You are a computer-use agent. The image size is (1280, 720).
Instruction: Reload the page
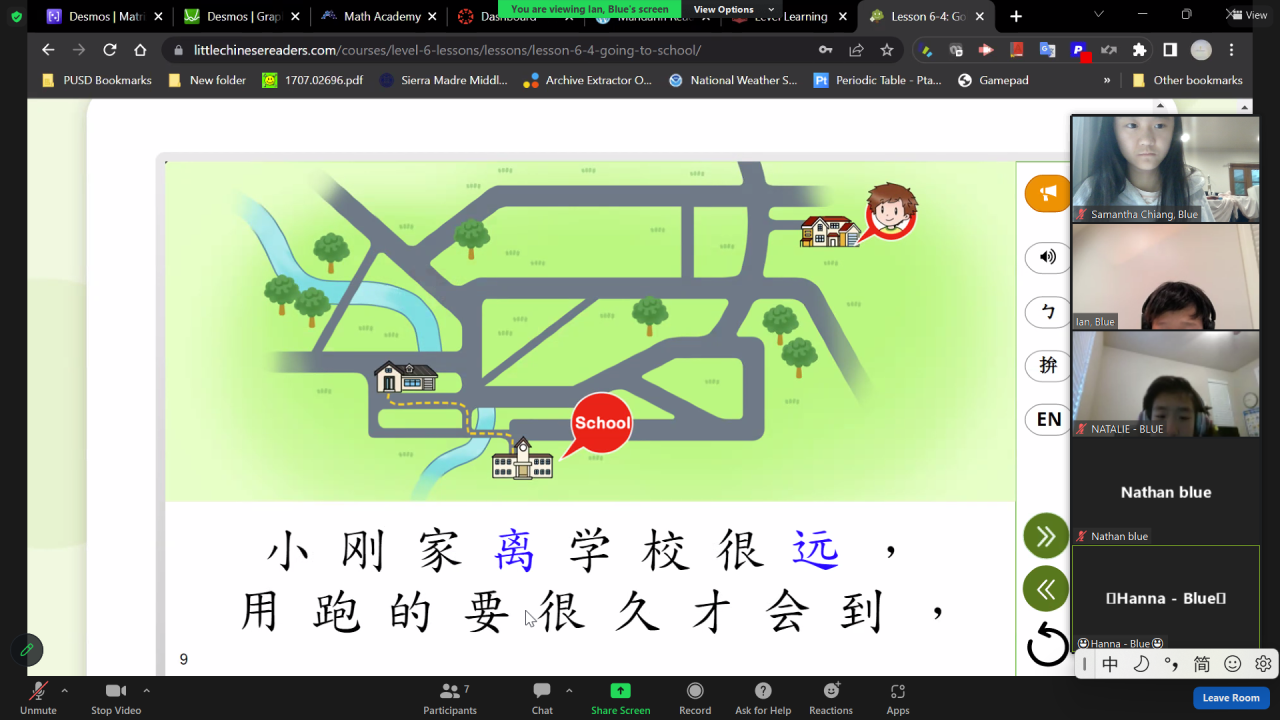coord(110,50)
